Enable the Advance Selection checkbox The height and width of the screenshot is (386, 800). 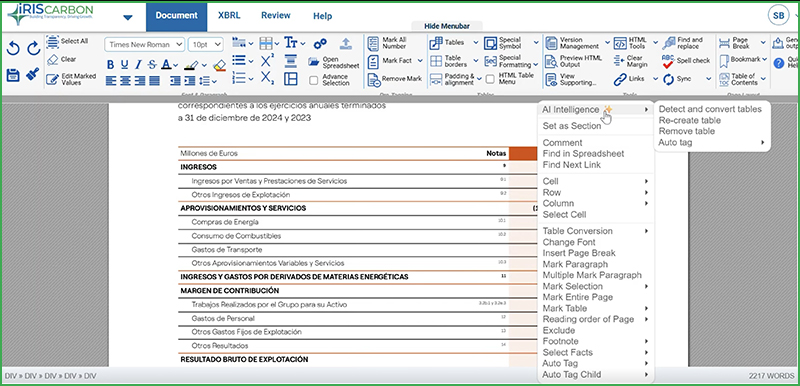click(x=314, y=80)
